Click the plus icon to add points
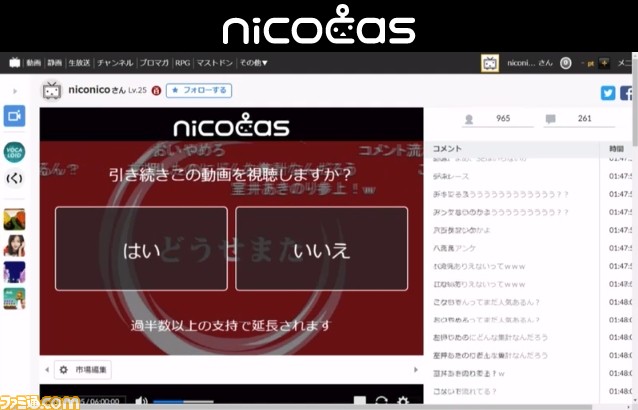 click(x=604, y=63)
